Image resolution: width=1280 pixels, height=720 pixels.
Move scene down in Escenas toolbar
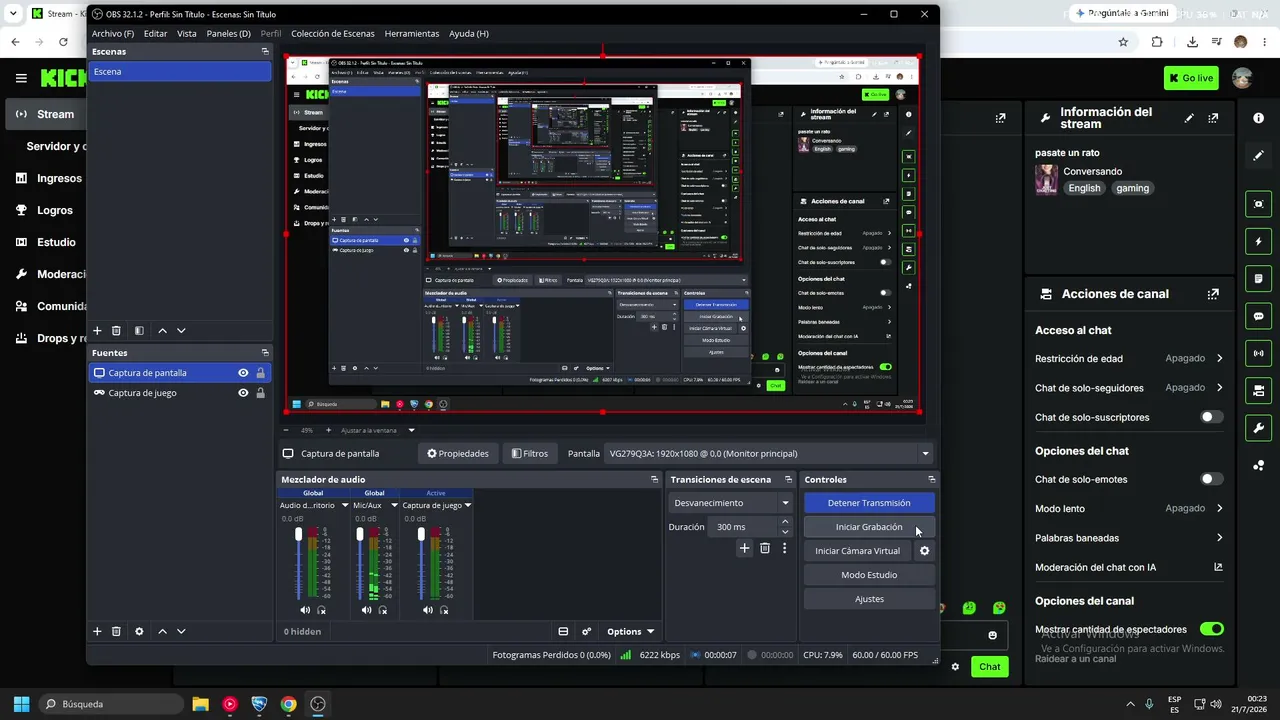181,330
